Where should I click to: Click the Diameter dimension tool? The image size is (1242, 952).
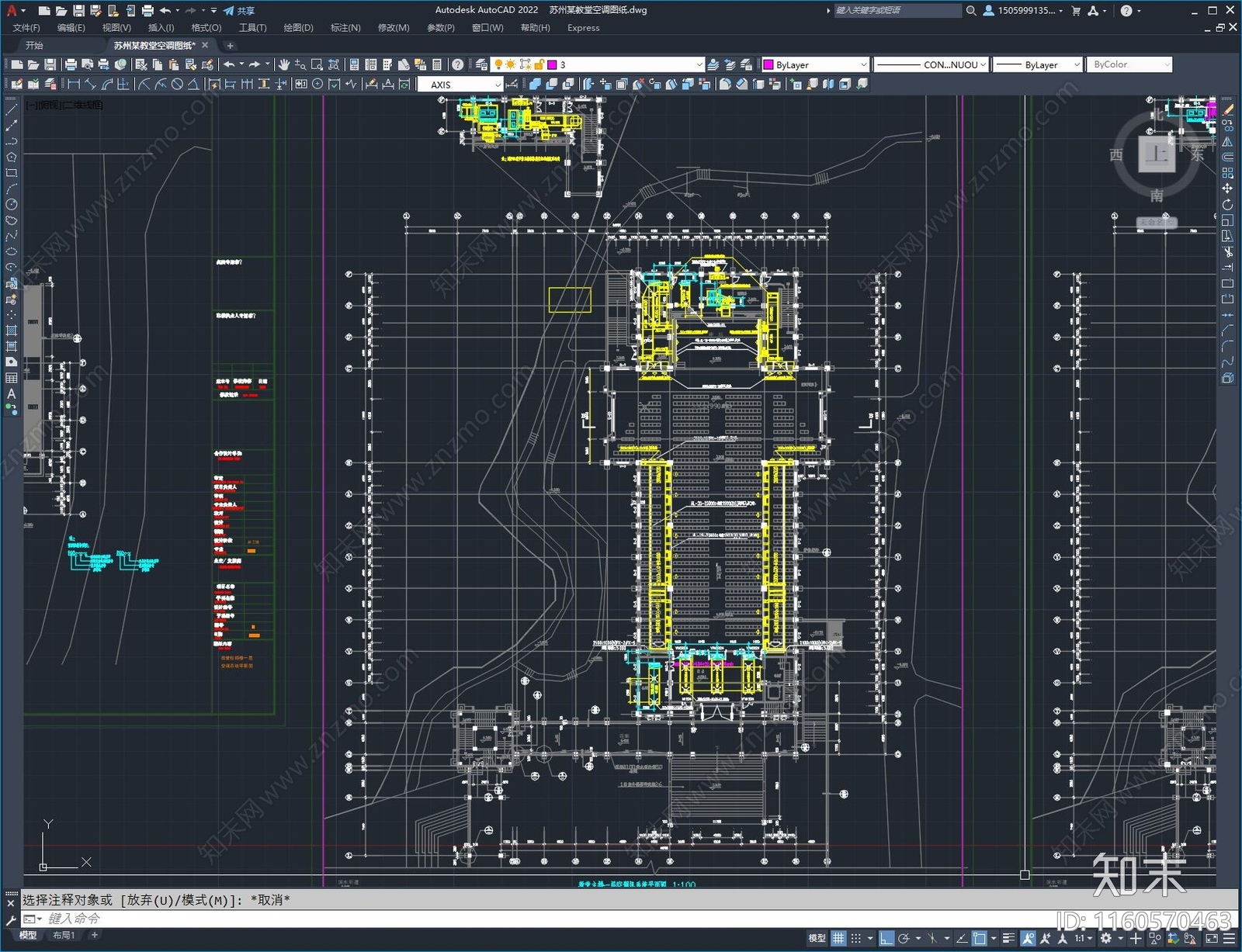pos(178,84)
